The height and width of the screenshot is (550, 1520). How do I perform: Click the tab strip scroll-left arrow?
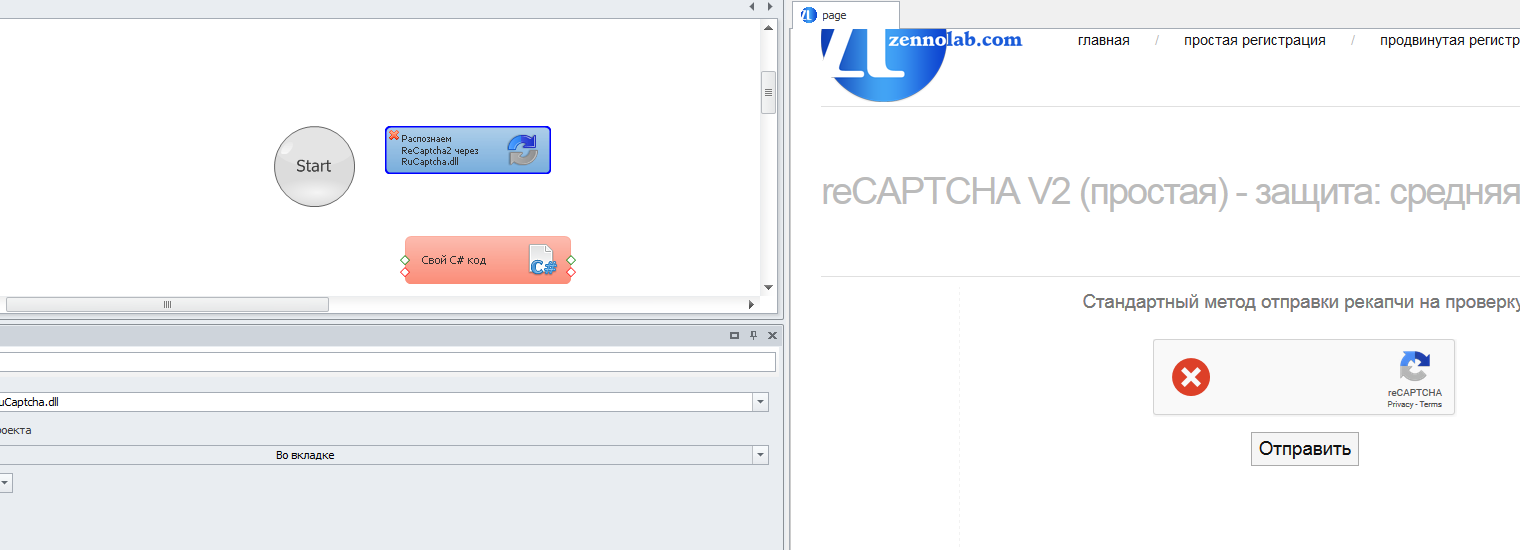[753, 6]
